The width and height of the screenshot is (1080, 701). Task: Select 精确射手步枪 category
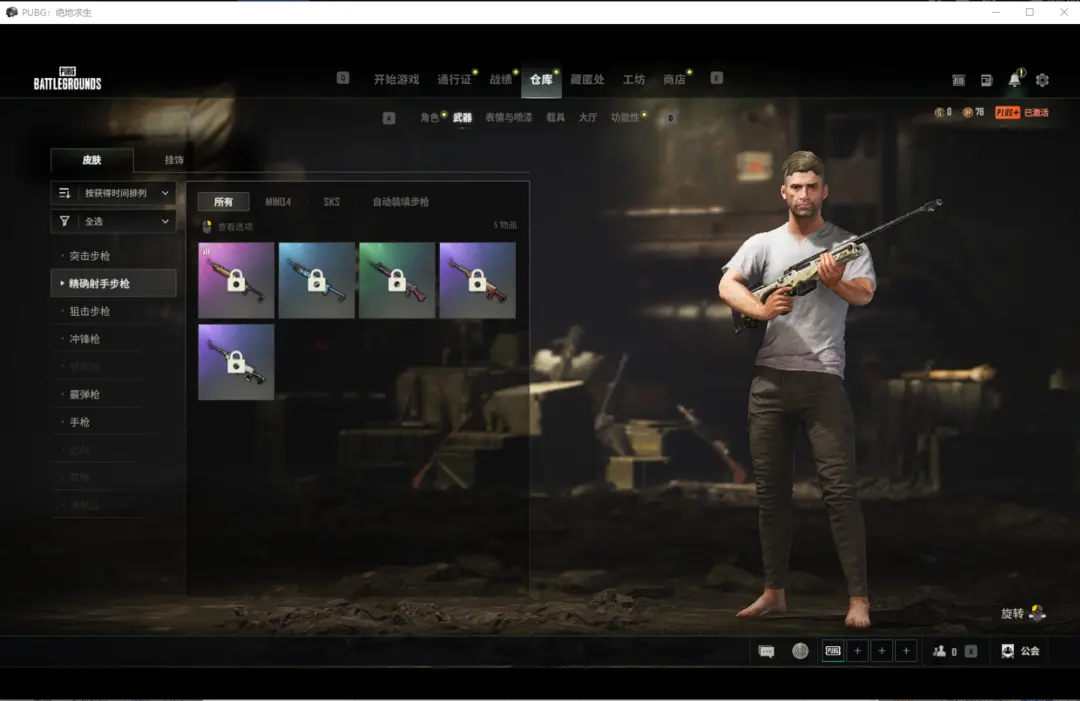(114, 283)
